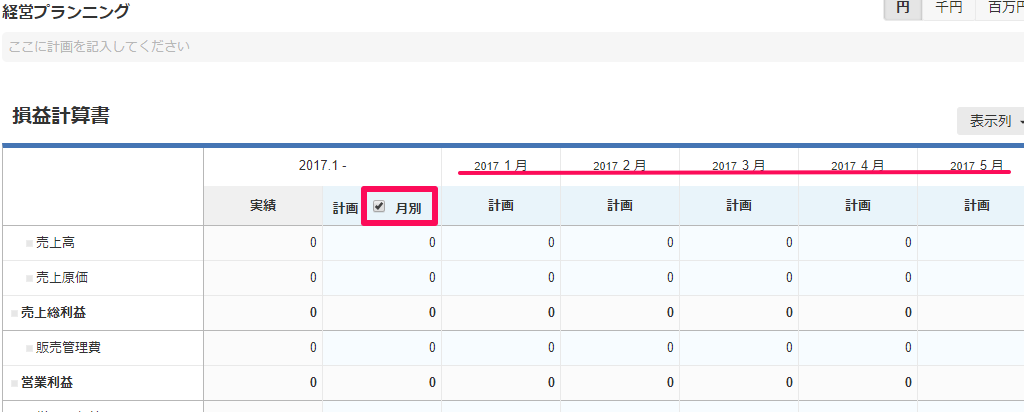This screenshot has width=1024, height=412.
Task: Click the 売上高 計画 cell for 1月
Action: click(x=501, y=243)
